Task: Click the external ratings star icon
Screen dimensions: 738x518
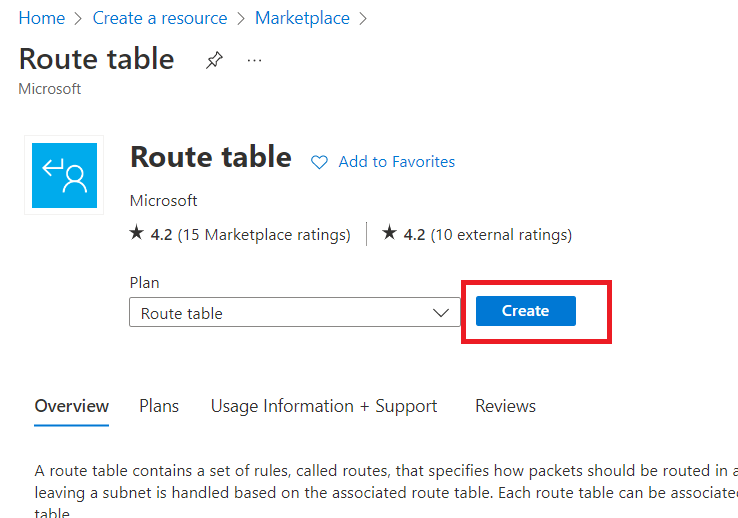Action: 390,235
